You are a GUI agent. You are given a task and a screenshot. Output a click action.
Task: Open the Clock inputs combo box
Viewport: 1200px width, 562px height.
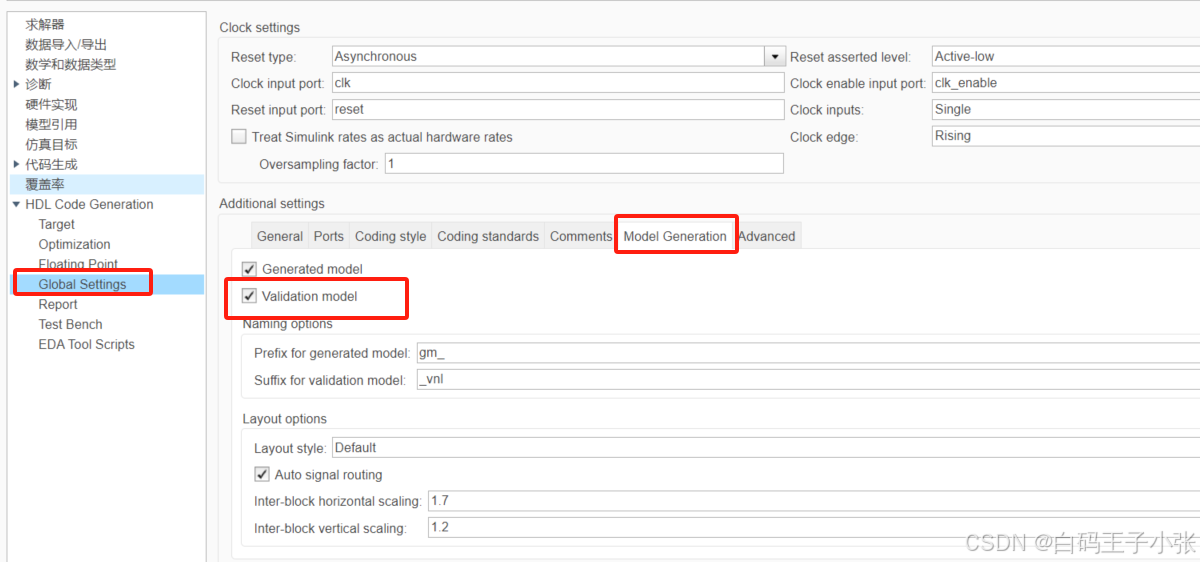pos(1066,110)
